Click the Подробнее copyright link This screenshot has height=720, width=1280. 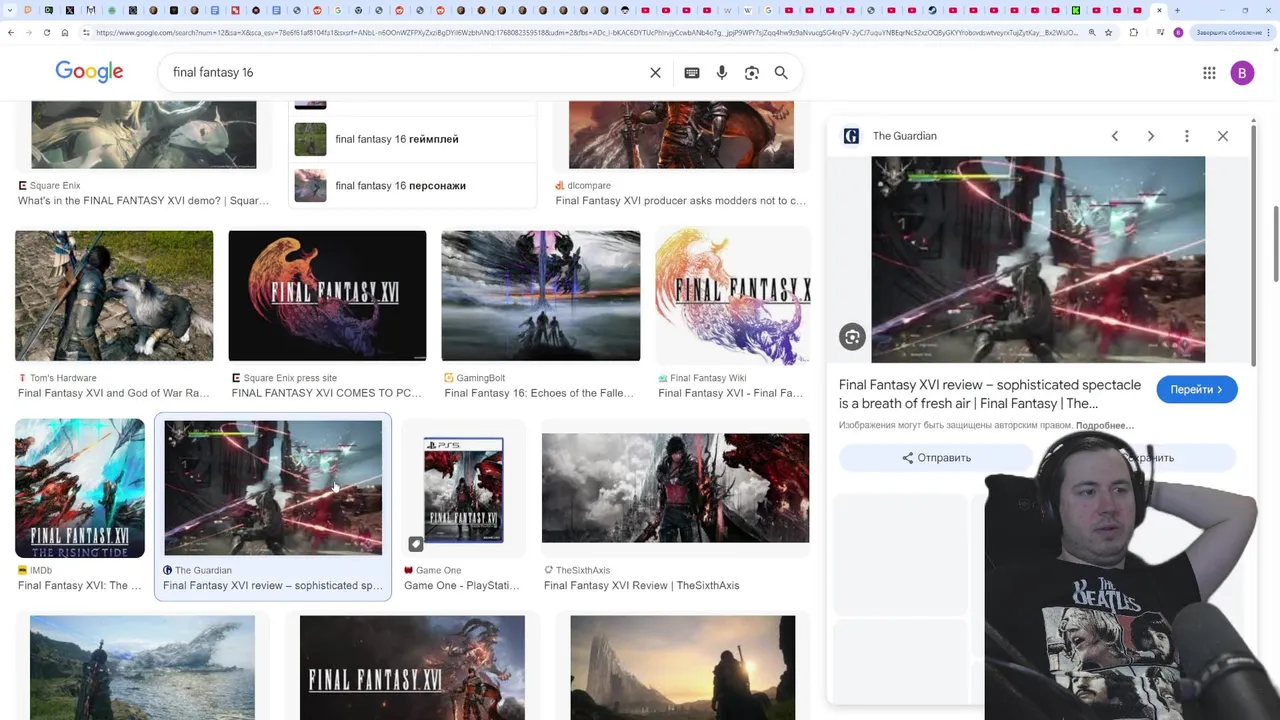point(1105,426)
